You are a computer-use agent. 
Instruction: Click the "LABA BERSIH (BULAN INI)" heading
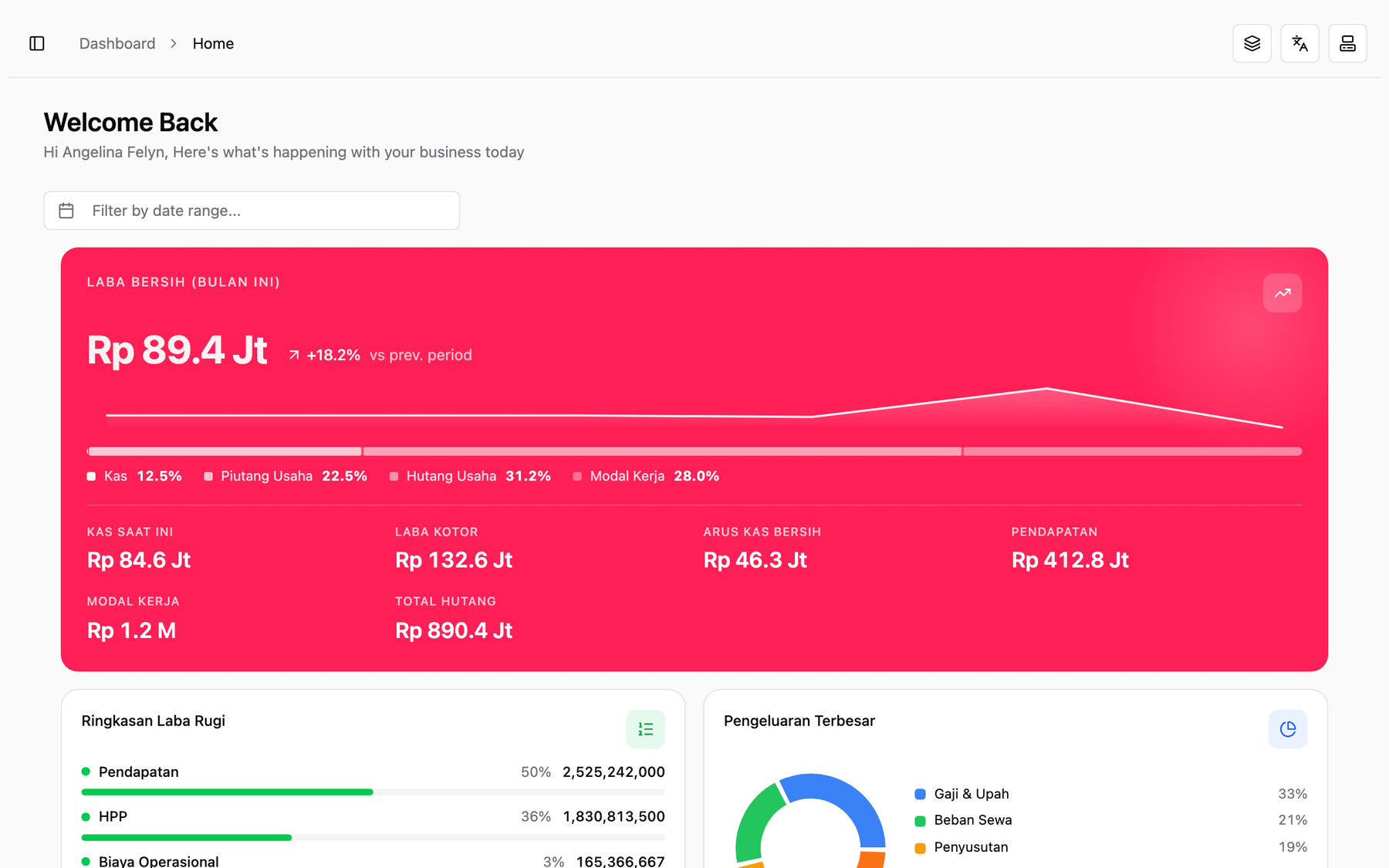(x=184, y=282)
